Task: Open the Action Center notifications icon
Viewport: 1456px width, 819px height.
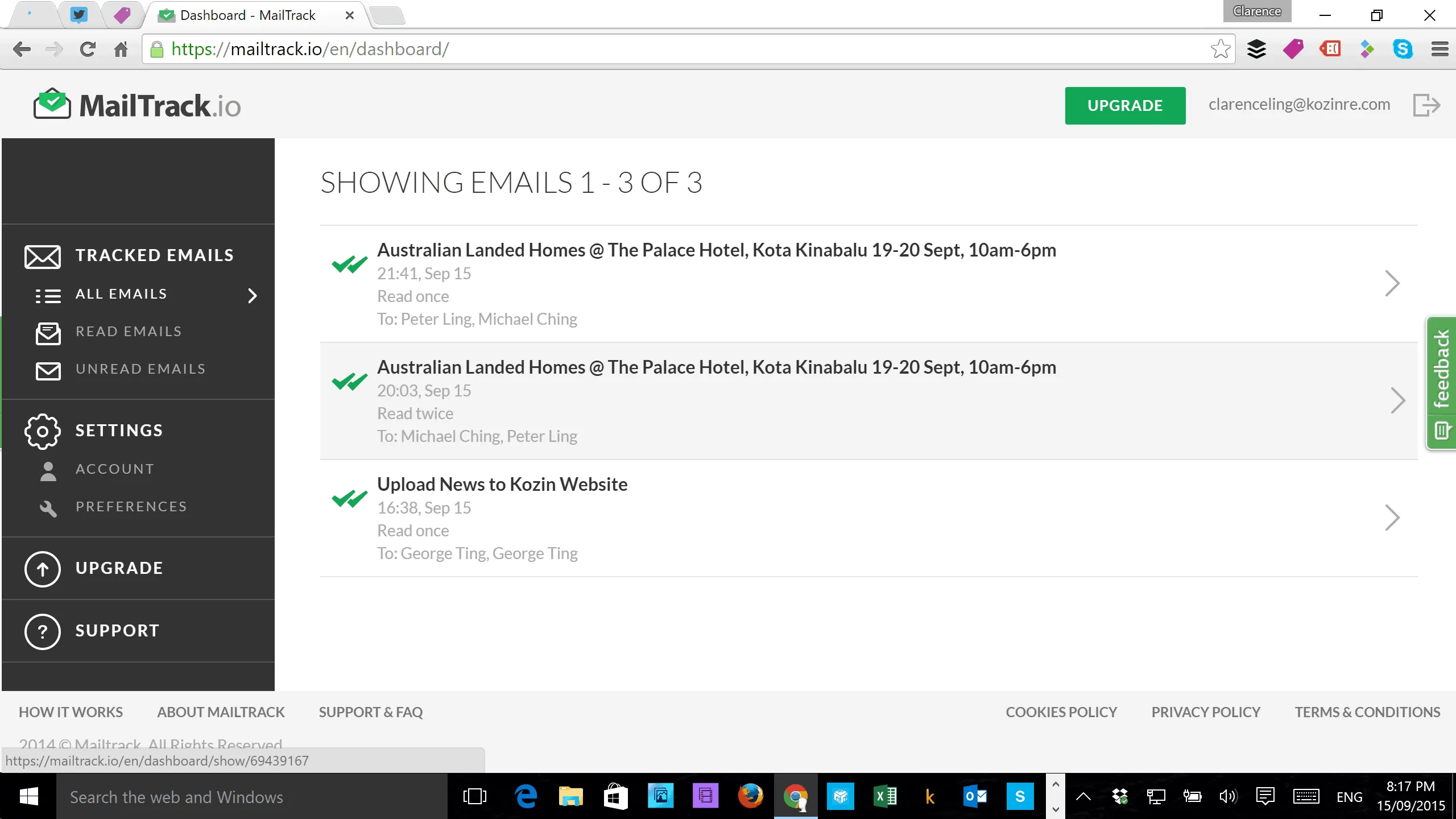Action: click(x=1265, y=796)
